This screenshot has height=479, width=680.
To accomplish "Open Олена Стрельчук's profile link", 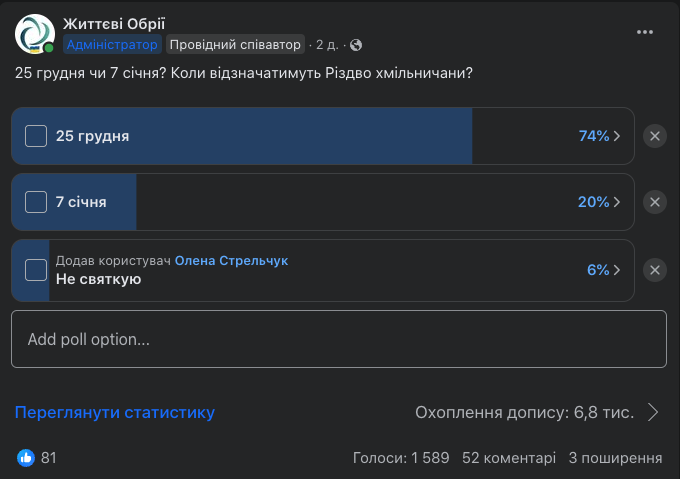I will point(231,260).
